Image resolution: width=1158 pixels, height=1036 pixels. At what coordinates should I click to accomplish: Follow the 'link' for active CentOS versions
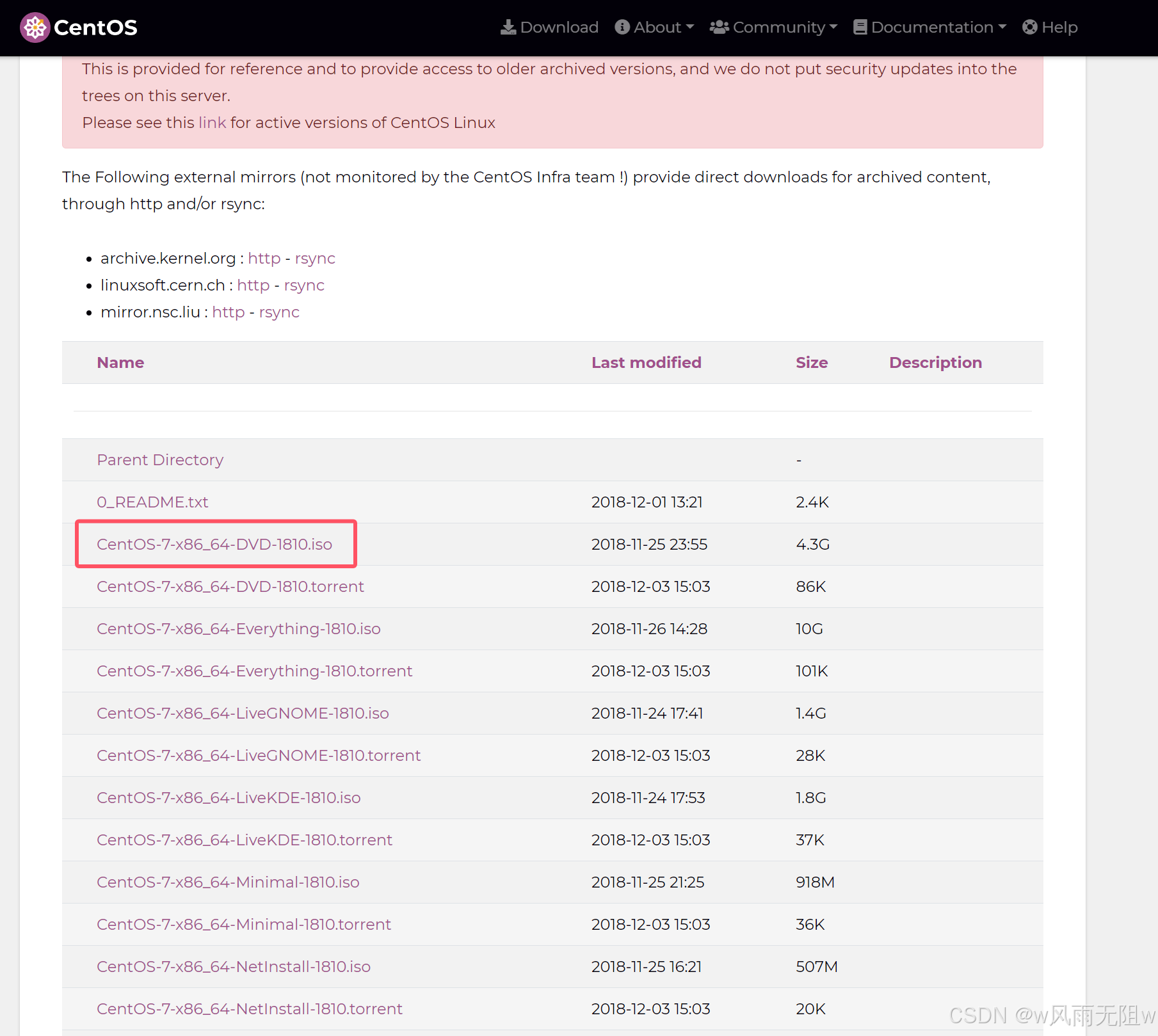pos(213,122)
